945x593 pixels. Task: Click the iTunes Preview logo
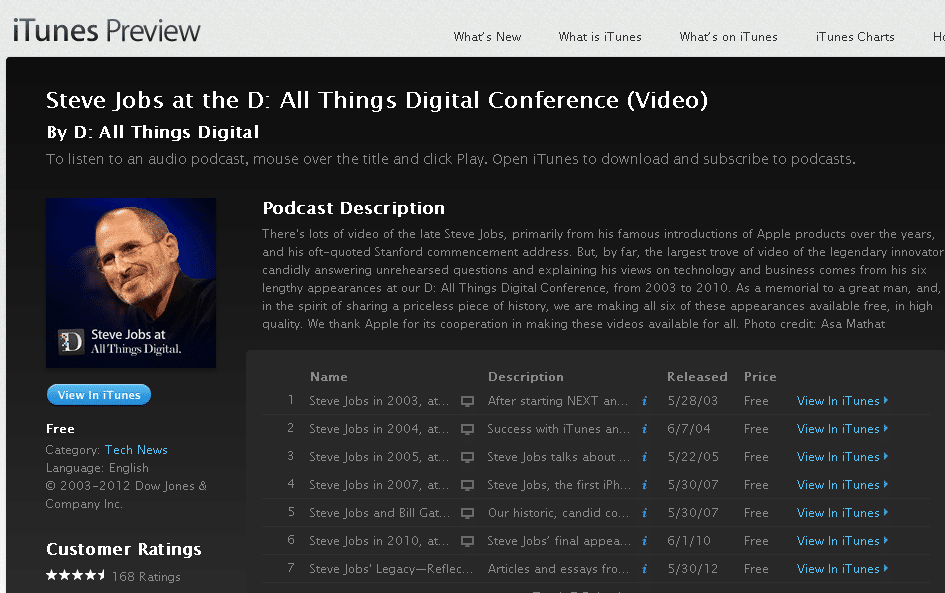click(107, 31)
